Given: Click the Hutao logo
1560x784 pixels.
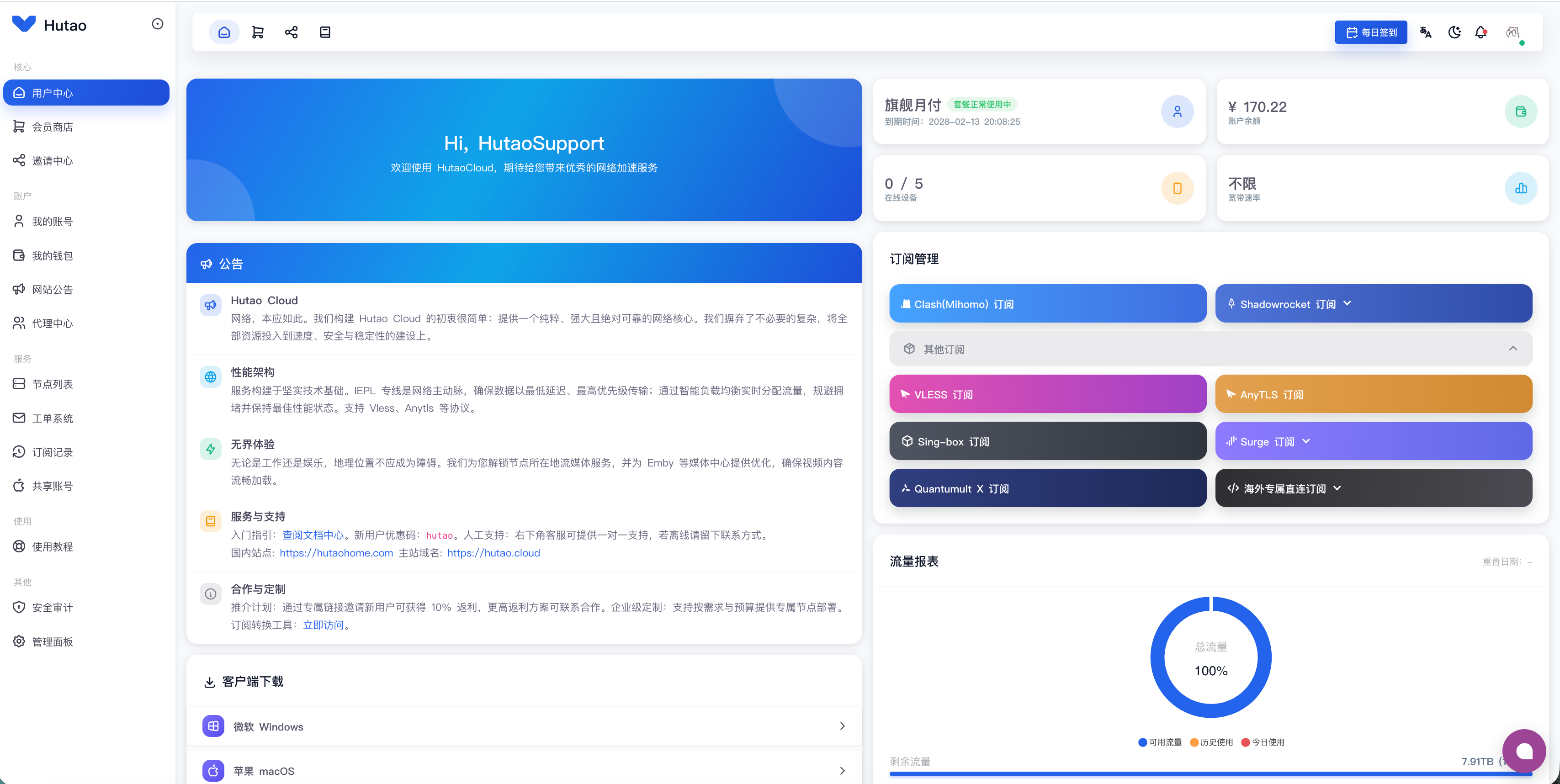Looking at the screenshot, I should pos(49,25).
